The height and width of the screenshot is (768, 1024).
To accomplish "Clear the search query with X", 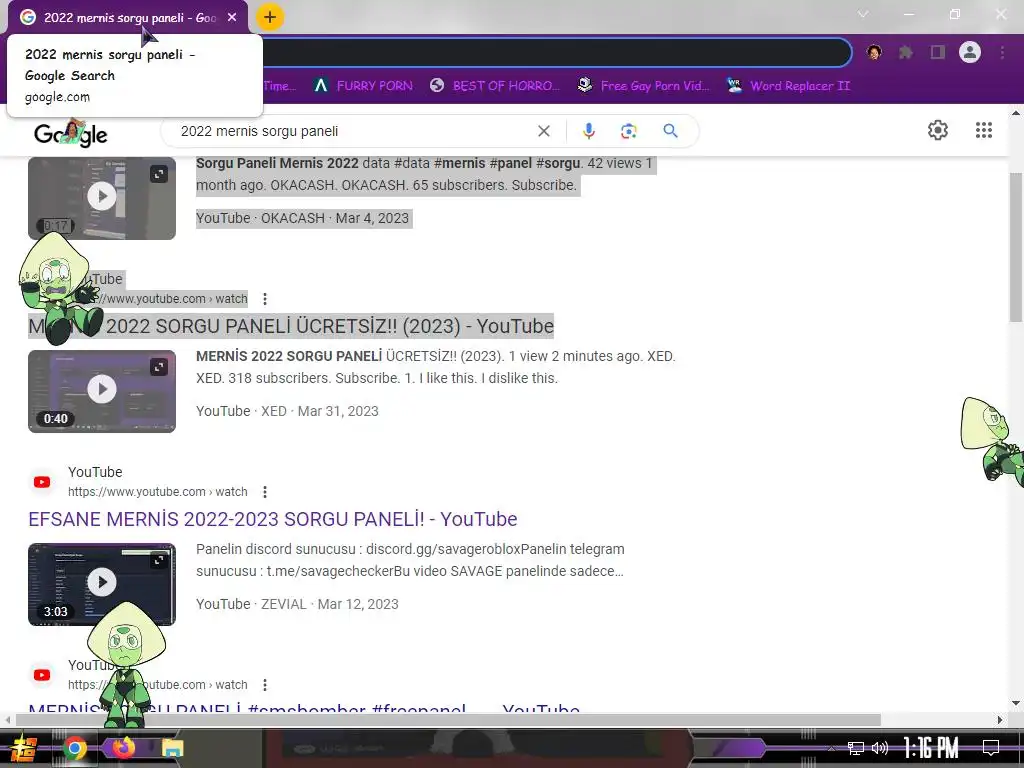I will (x=543, y=131).
